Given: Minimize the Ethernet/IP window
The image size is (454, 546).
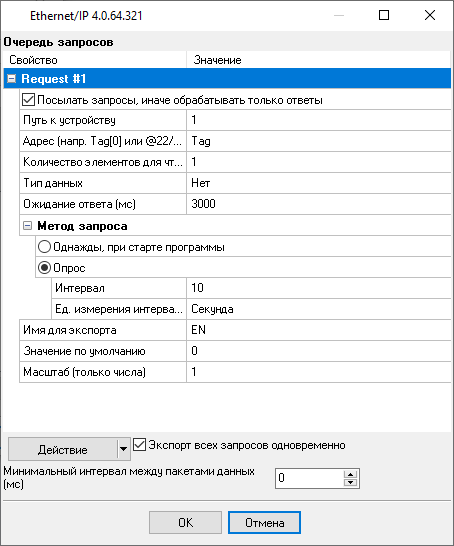Looking at the screenshot, I should (339, 15).
